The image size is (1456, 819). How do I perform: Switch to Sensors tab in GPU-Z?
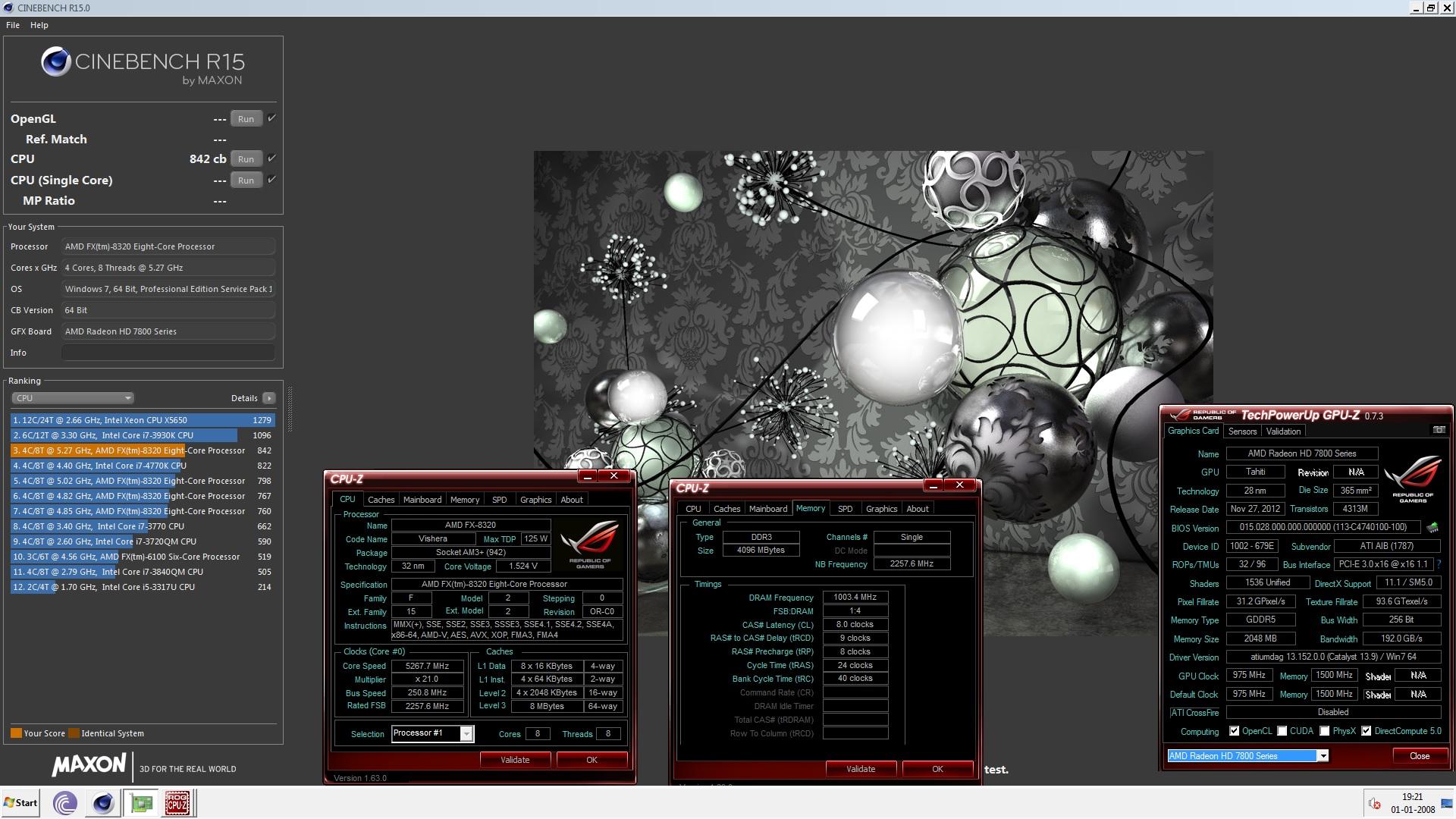point(1242,431)
